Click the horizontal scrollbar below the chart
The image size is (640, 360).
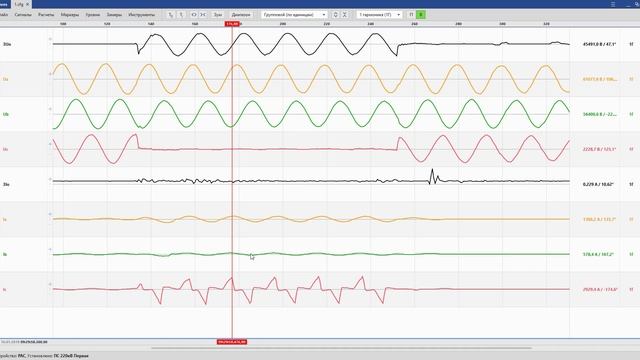[341, 348]
